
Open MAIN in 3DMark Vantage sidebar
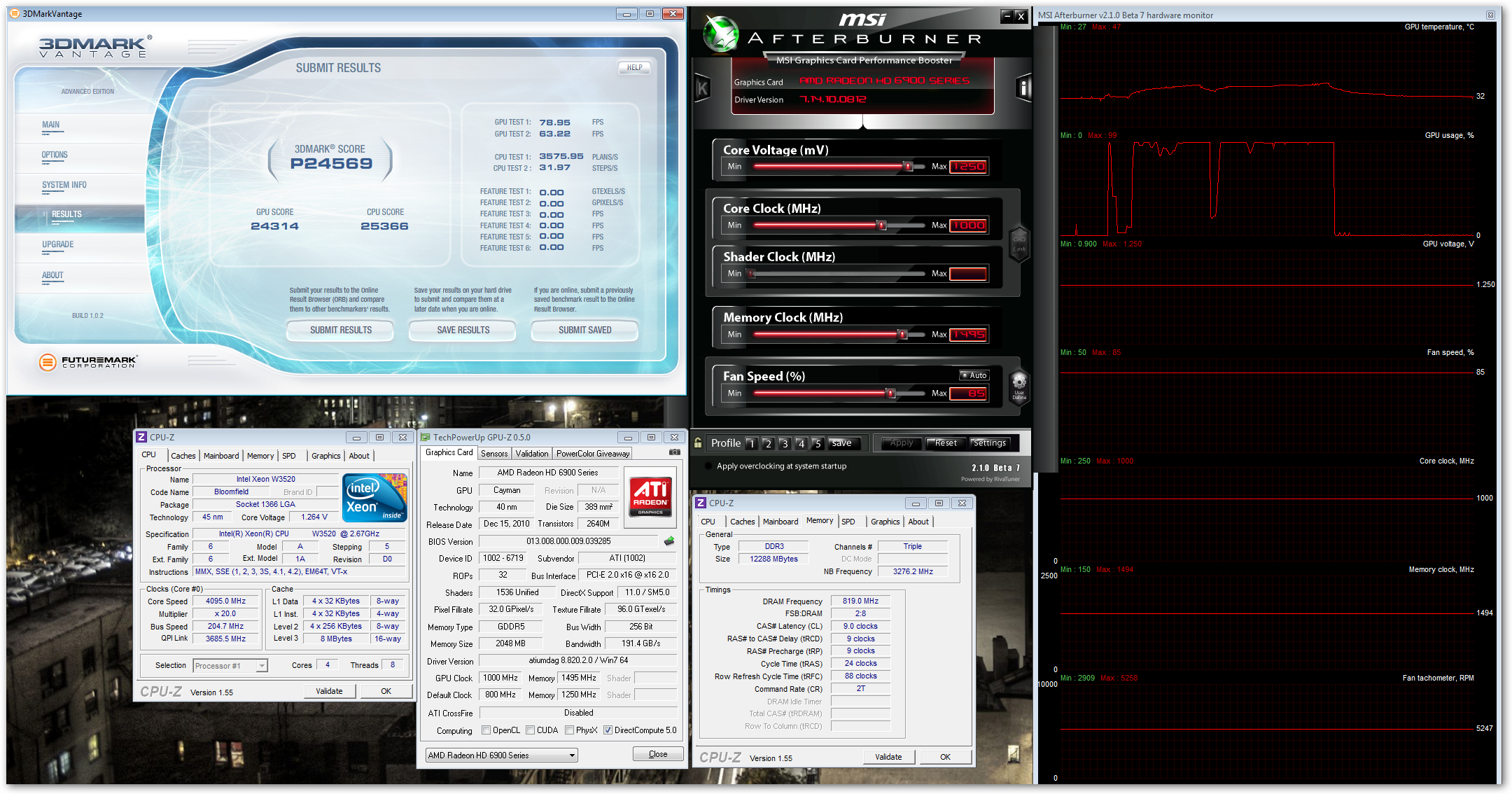[x=50, y=125]
